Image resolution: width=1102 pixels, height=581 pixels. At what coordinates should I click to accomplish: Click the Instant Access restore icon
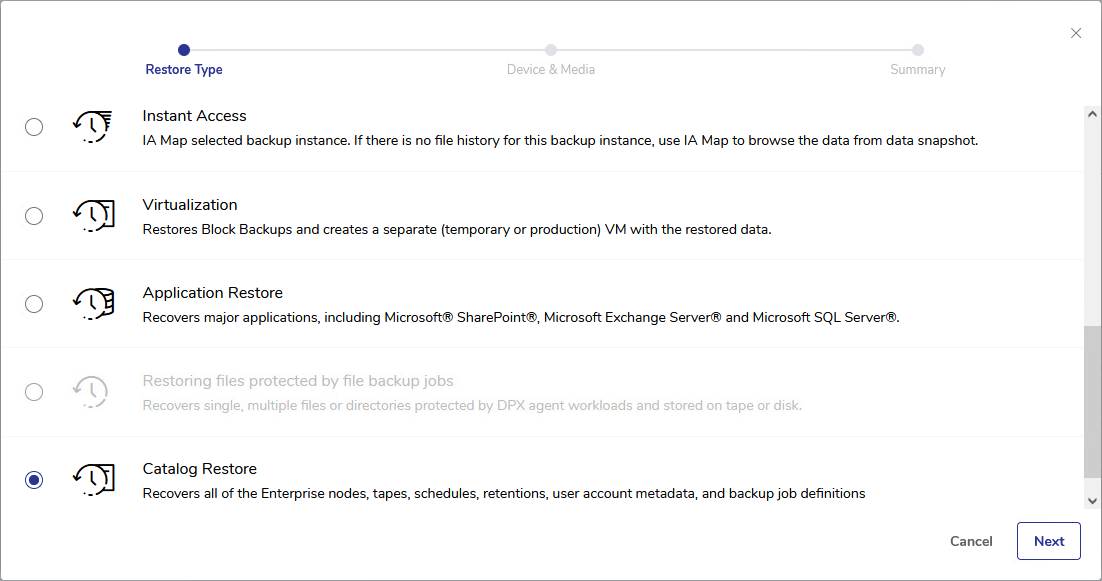click(x=91, y=127)
